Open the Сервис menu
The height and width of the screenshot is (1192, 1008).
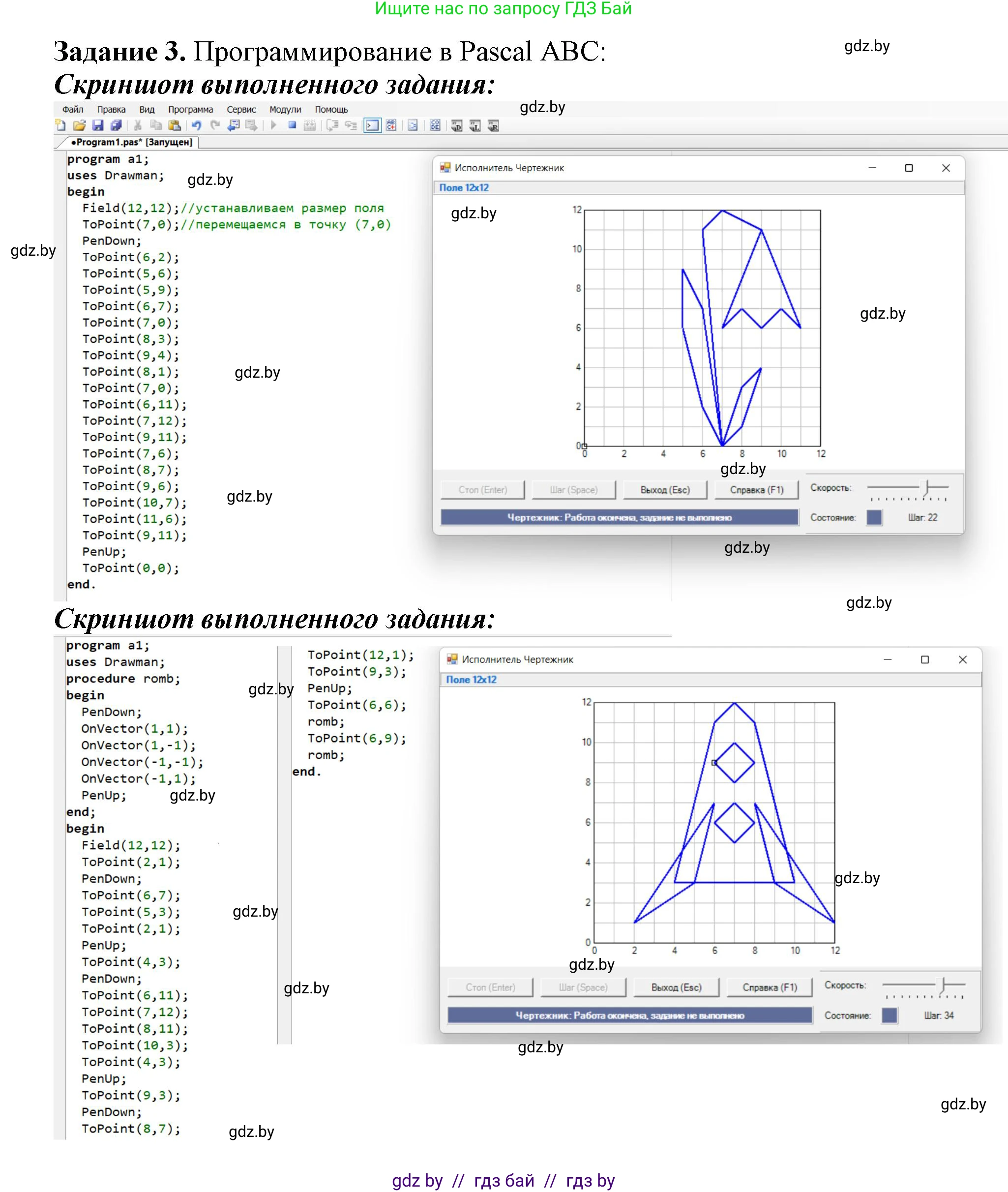[241, 109]
